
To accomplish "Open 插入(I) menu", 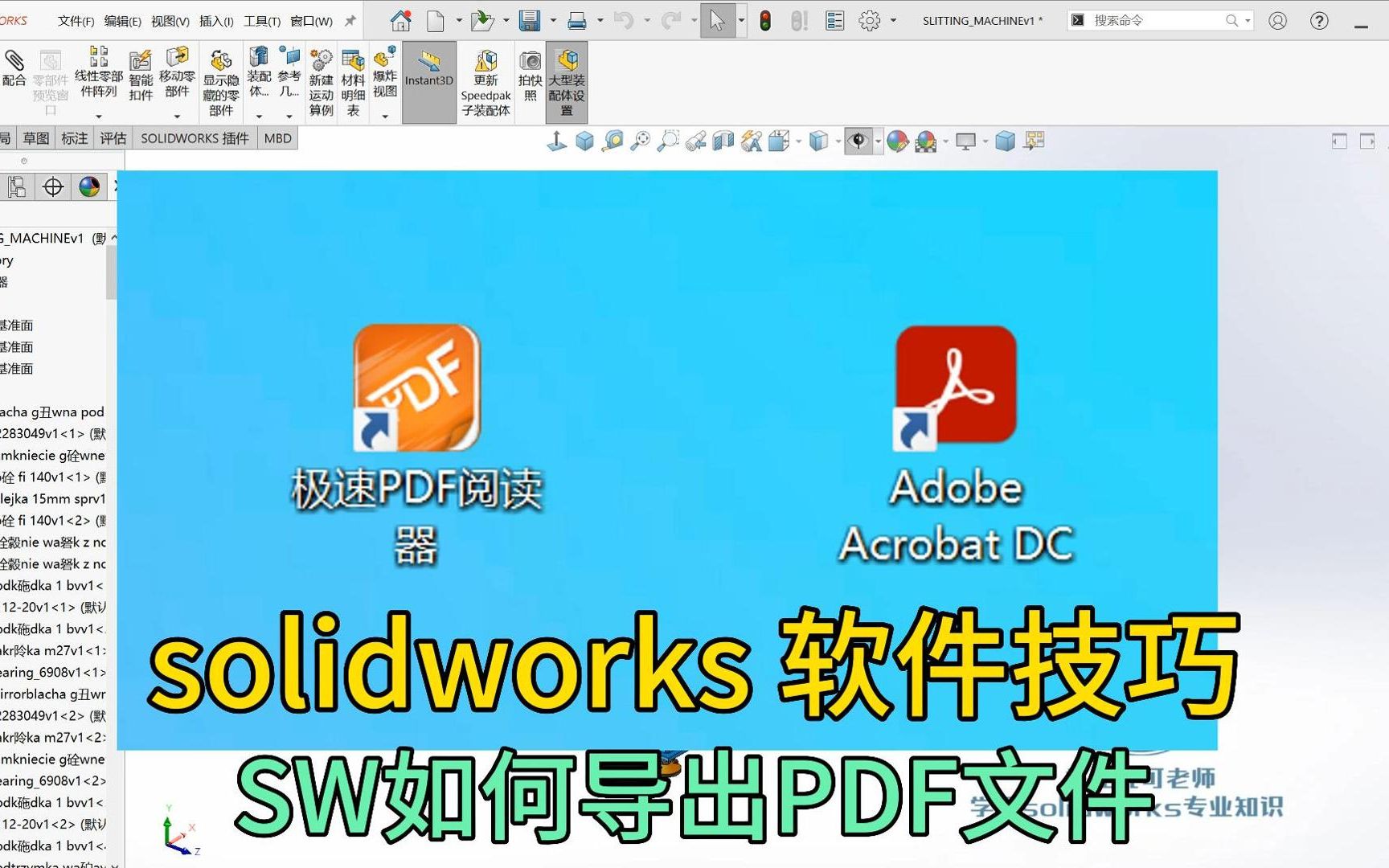I will click(216, 21).
